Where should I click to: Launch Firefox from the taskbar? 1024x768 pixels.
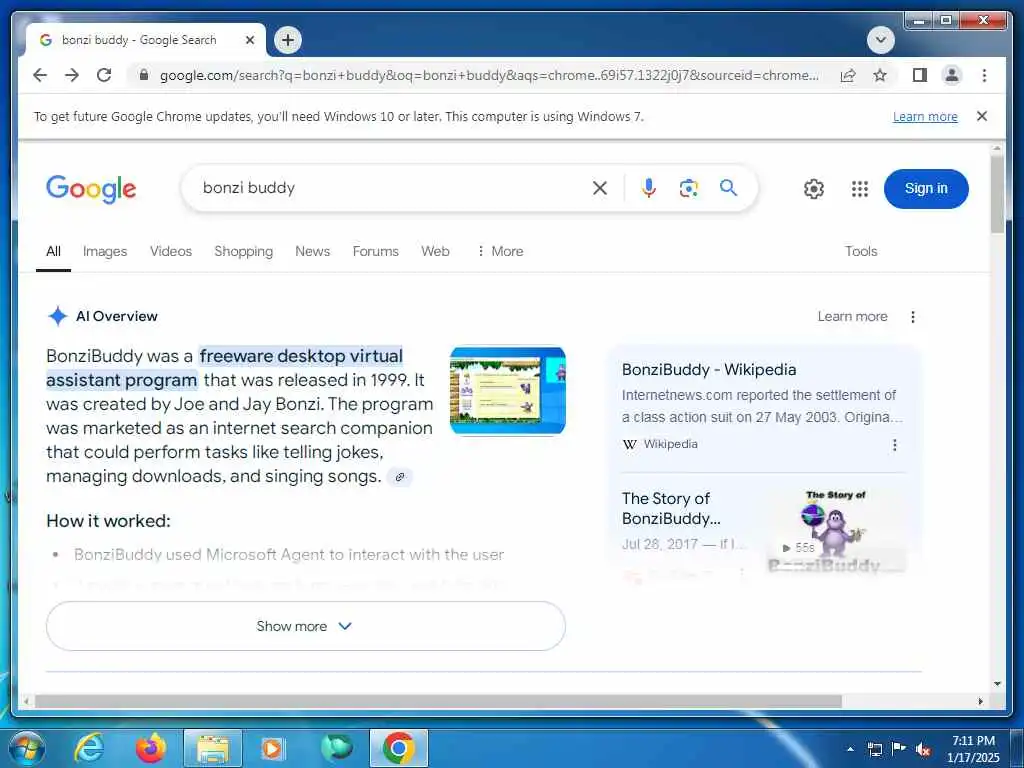click(x=151, y=748)
